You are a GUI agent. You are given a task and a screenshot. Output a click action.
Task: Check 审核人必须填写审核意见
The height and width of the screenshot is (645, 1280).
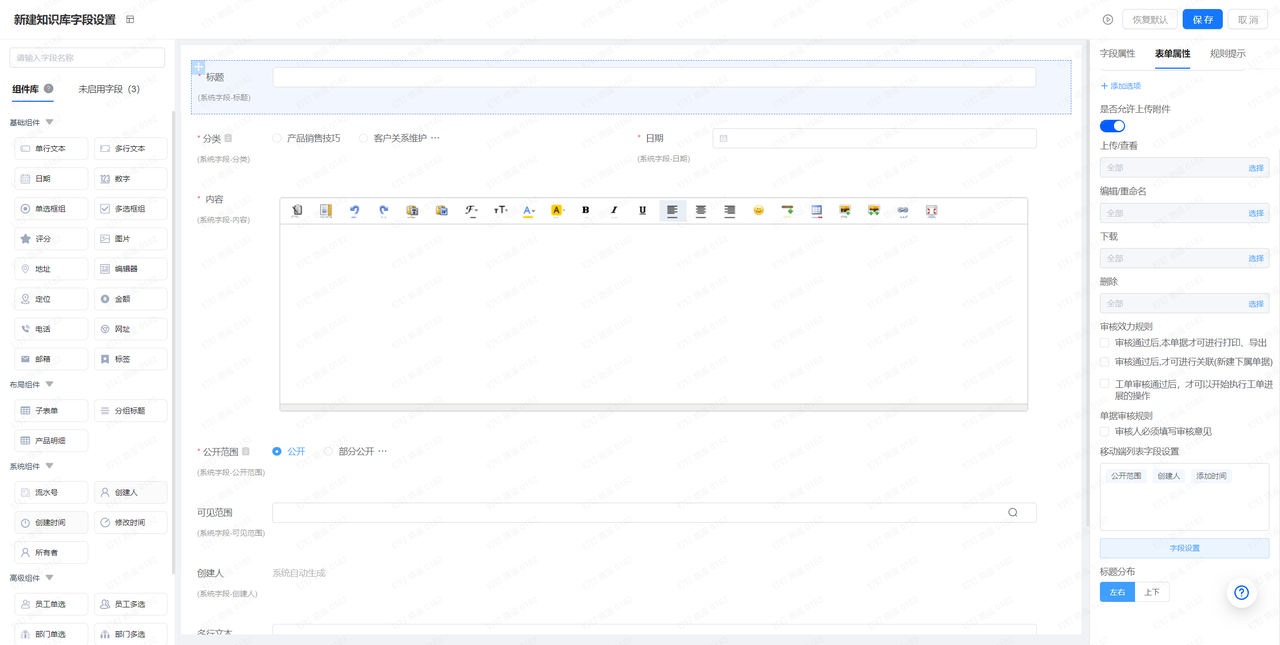[1105, 432]
